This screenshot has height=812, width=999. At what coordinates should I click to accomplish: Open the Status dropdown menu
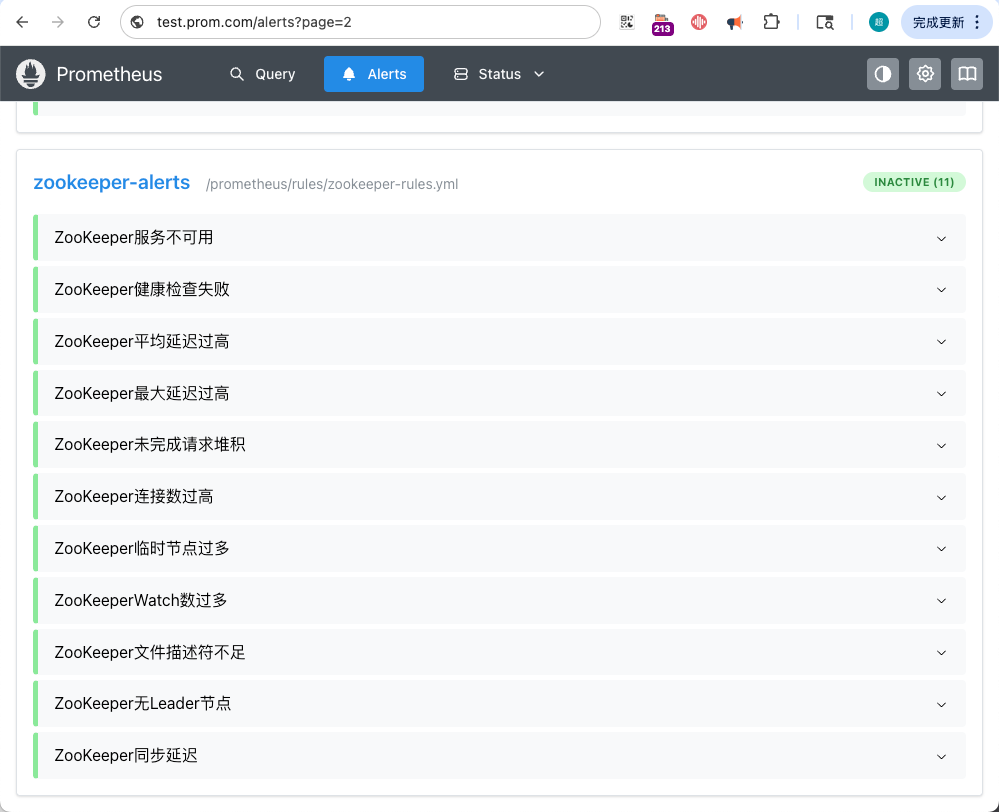click(499, 74)
